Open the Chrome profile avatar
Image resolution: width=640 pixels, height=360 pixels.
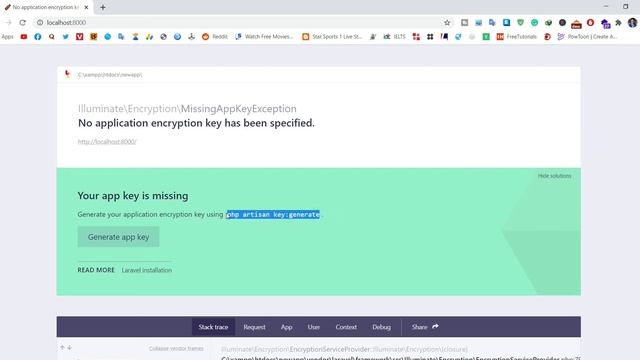click(x=632, y=23)
